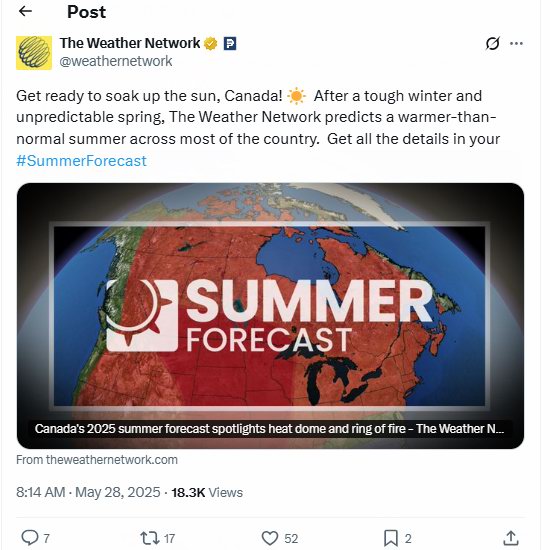Like the post with heart icon
The width and height of the screenshot is (550, 550).
270,538
